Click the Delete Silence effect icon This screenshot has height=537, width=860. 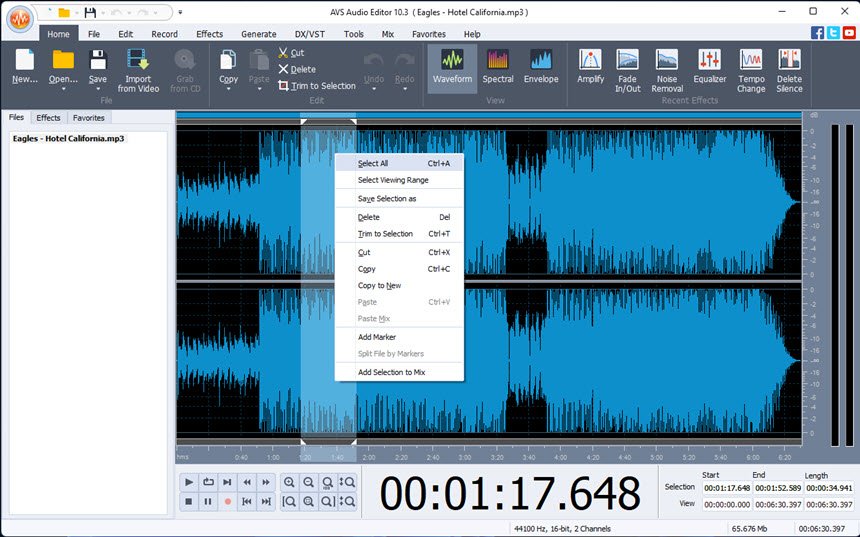pos(789,60)
